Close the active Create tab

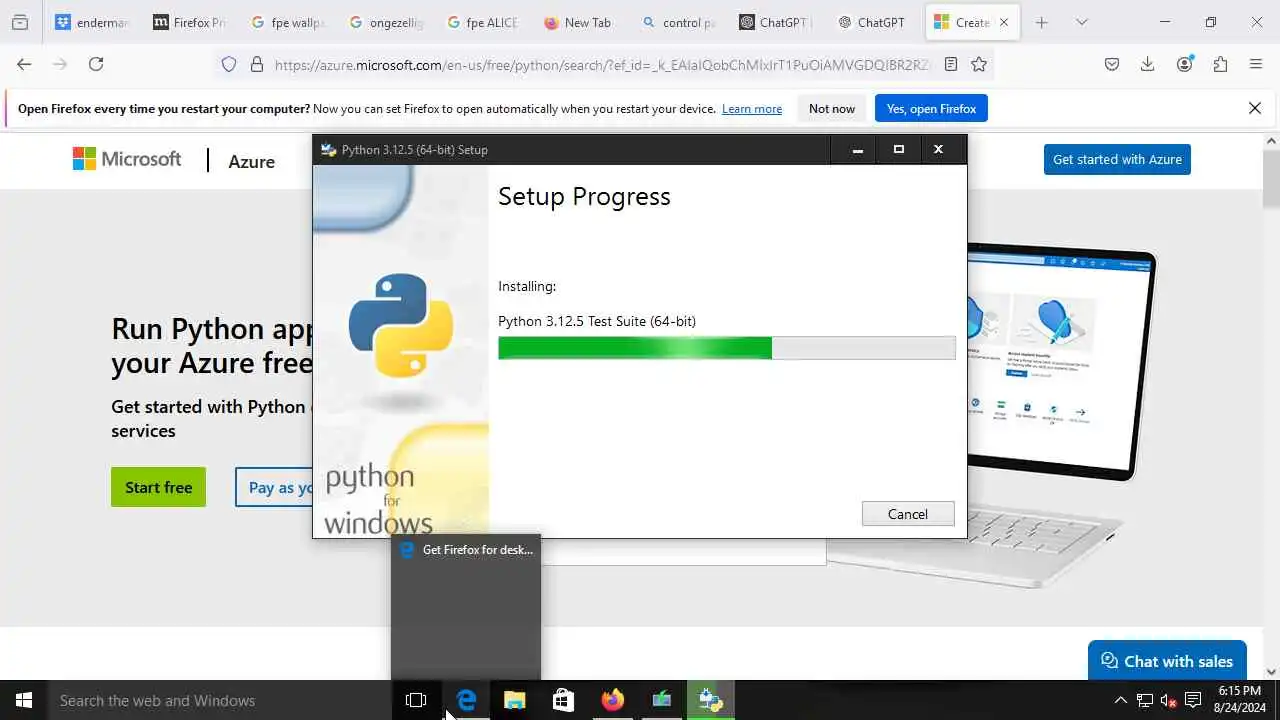coord(1004,22)
